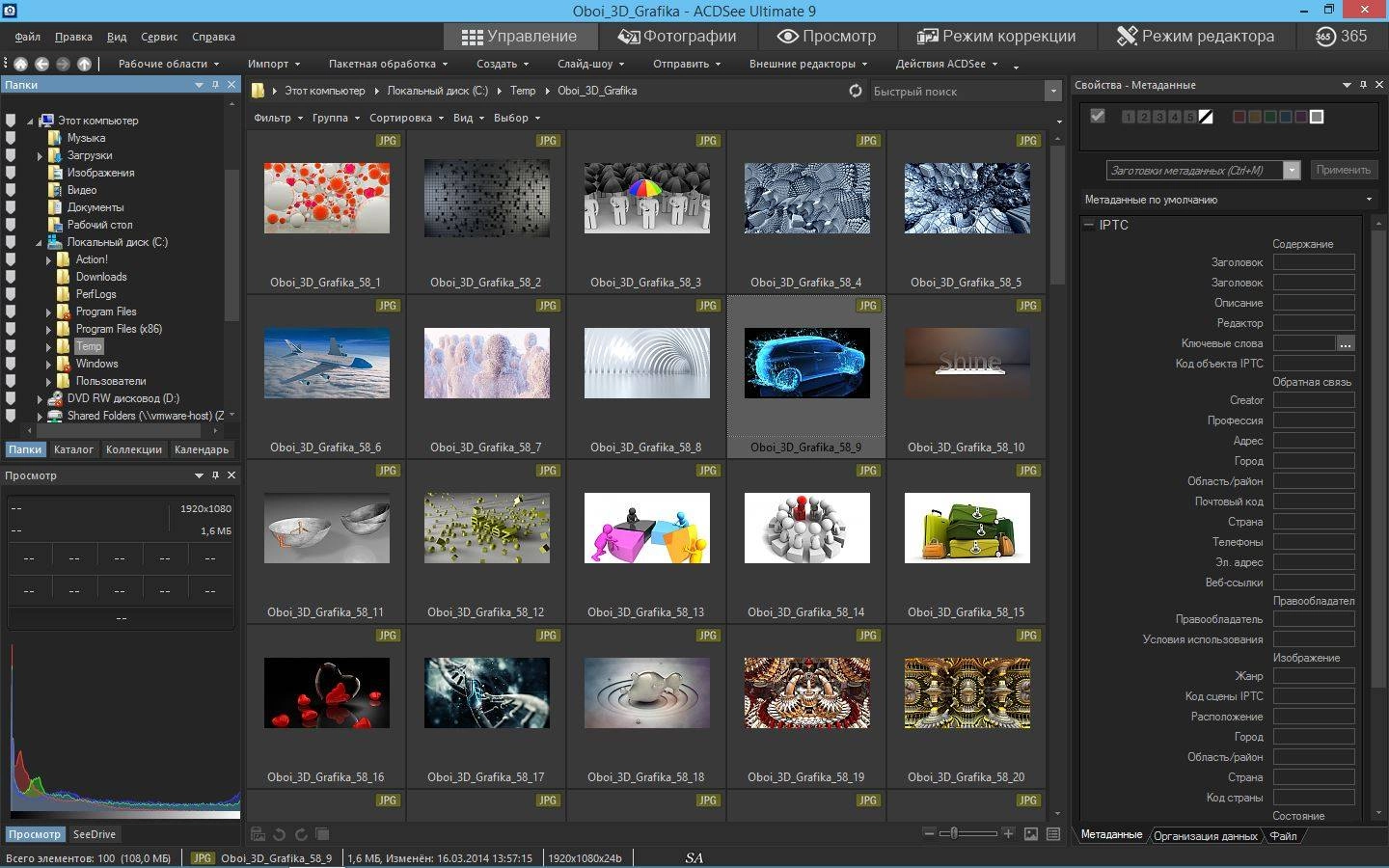Rotate image left in bottom toolbar
This screenshot has width=1389, height=868.
(279, 834)
